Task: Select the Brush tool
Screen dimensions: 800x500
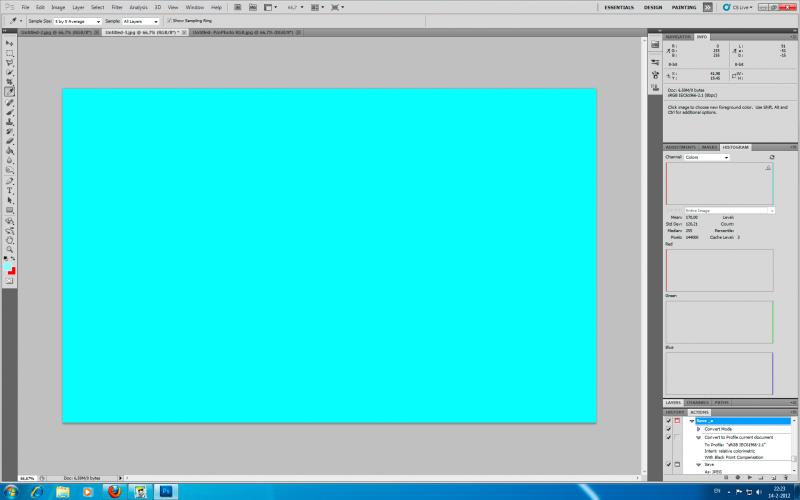Action: pyautogui.click(x=9, y=113)
